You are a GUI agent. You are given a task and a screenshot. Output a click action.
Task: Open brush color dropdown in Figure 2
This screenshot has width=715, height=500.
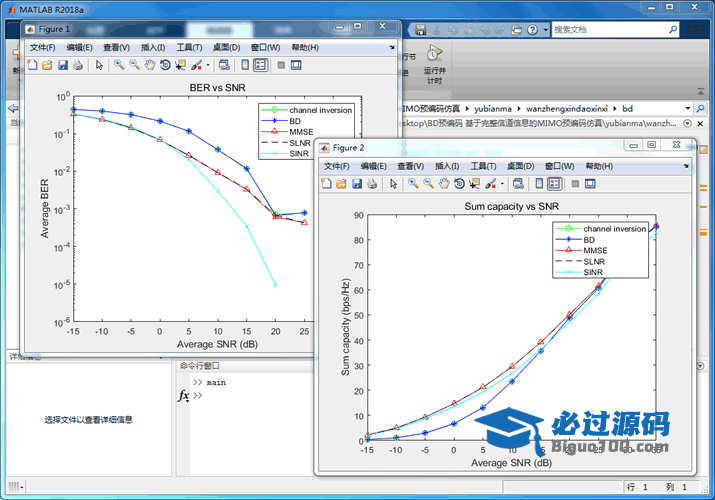pyautogui.click(x=502, y=184)
